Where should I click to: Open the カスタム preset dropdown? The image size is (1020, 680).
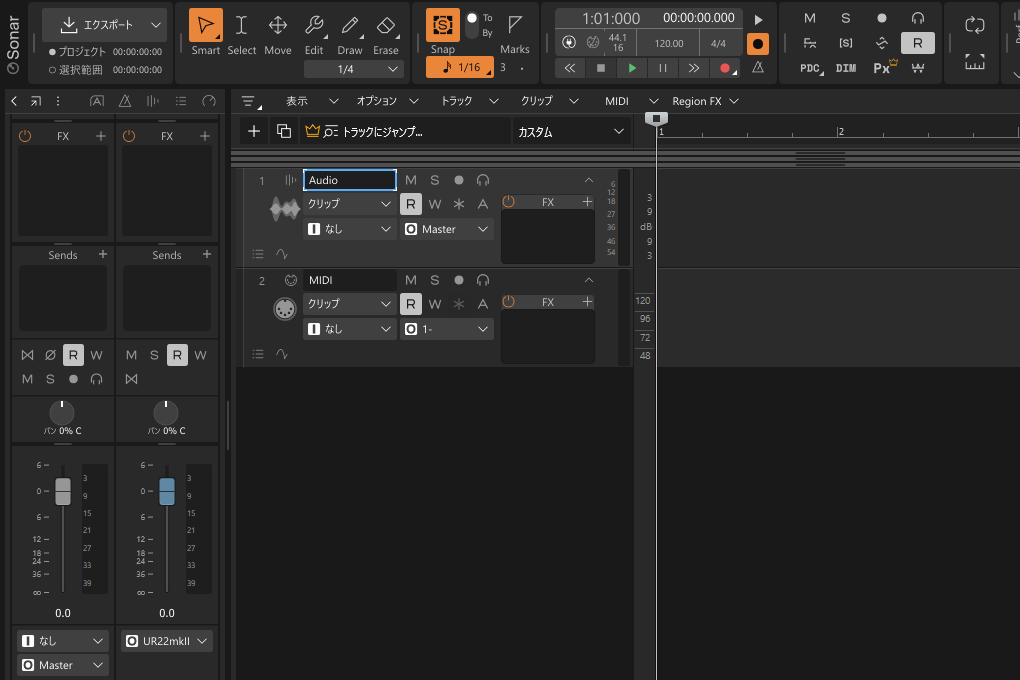click(x=570, y=131)
